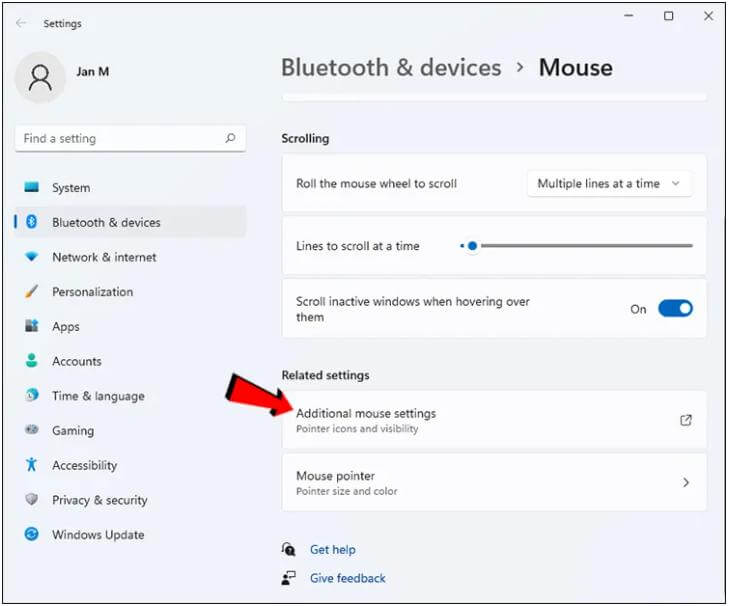Close the Settings window
The image size is (729, 606).
(709, 16)
